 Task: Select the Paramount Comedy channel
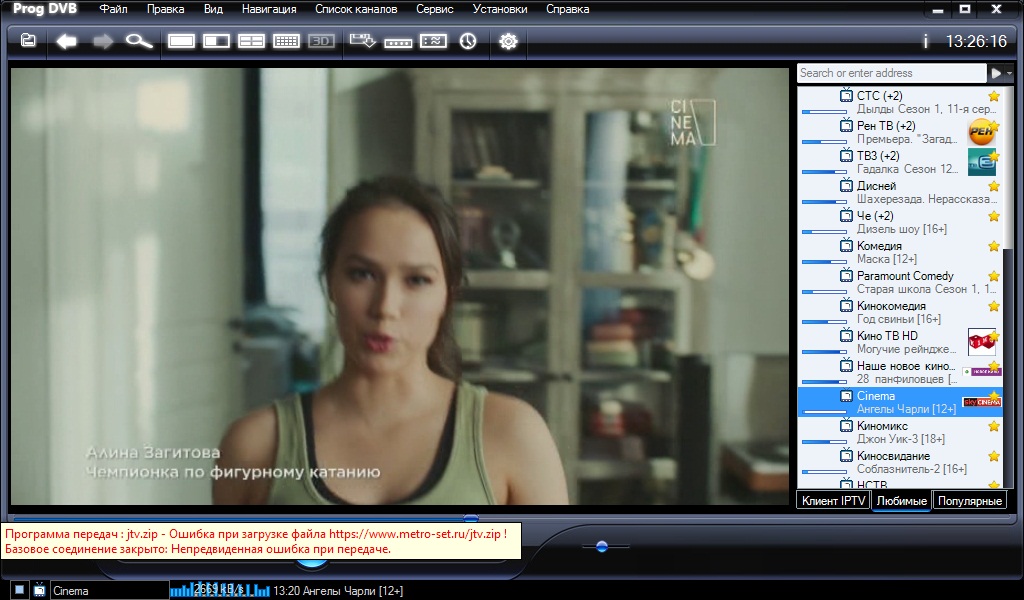click(x=904, y=276)
